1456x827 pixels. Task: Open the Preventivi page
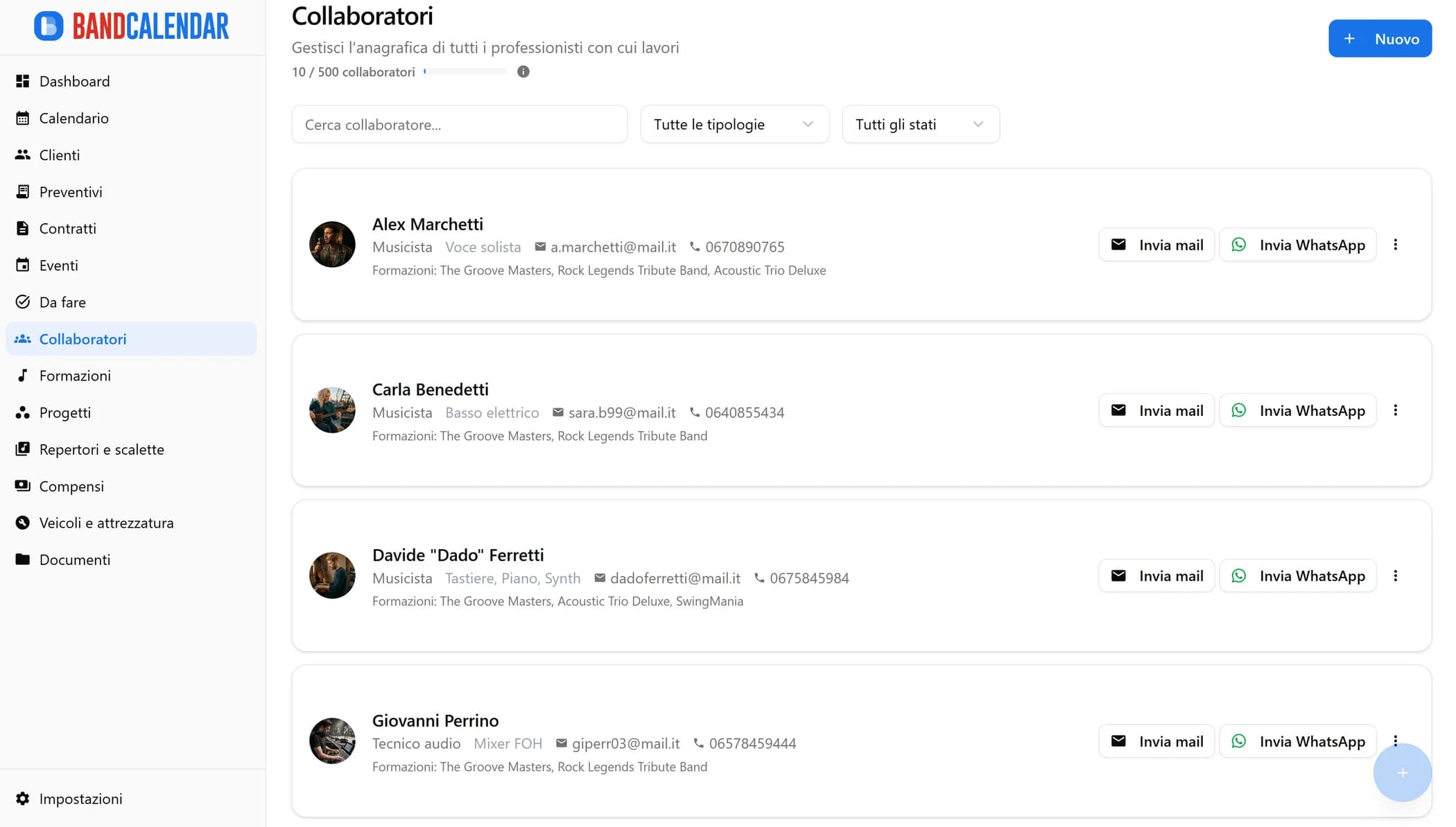point(71,191)
